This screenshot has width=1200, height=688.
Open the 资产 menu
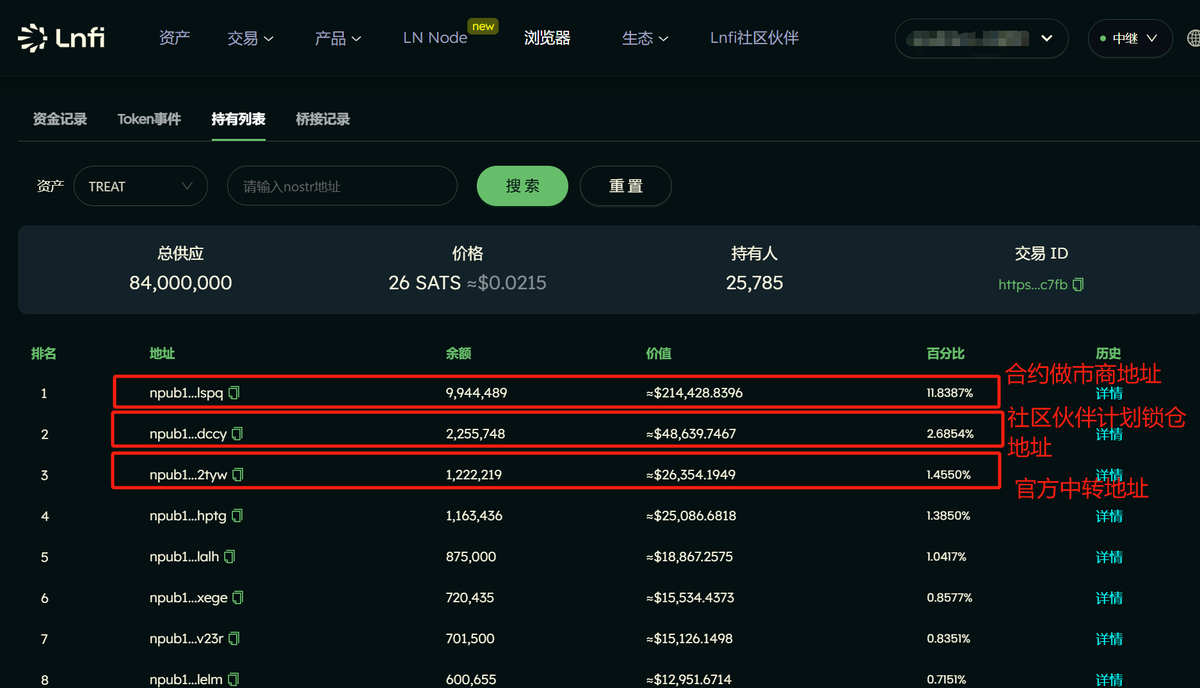tap(174, 38)
